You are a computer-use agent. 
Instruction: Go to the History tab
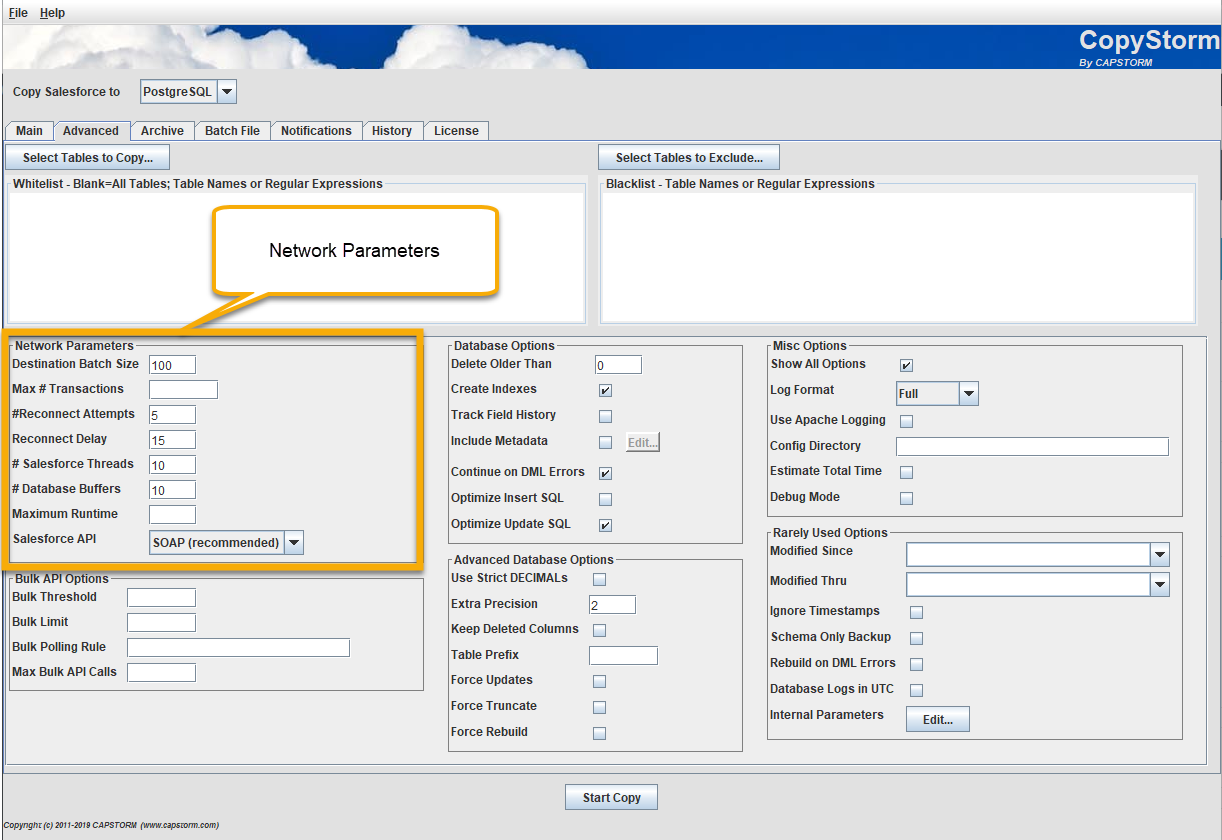(392, 131)
